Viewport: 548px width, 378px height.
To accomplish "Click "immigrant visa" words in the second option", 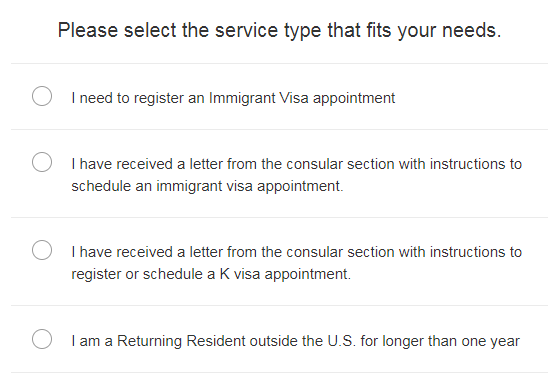I will pyautogui.click(x=204, y=186).
